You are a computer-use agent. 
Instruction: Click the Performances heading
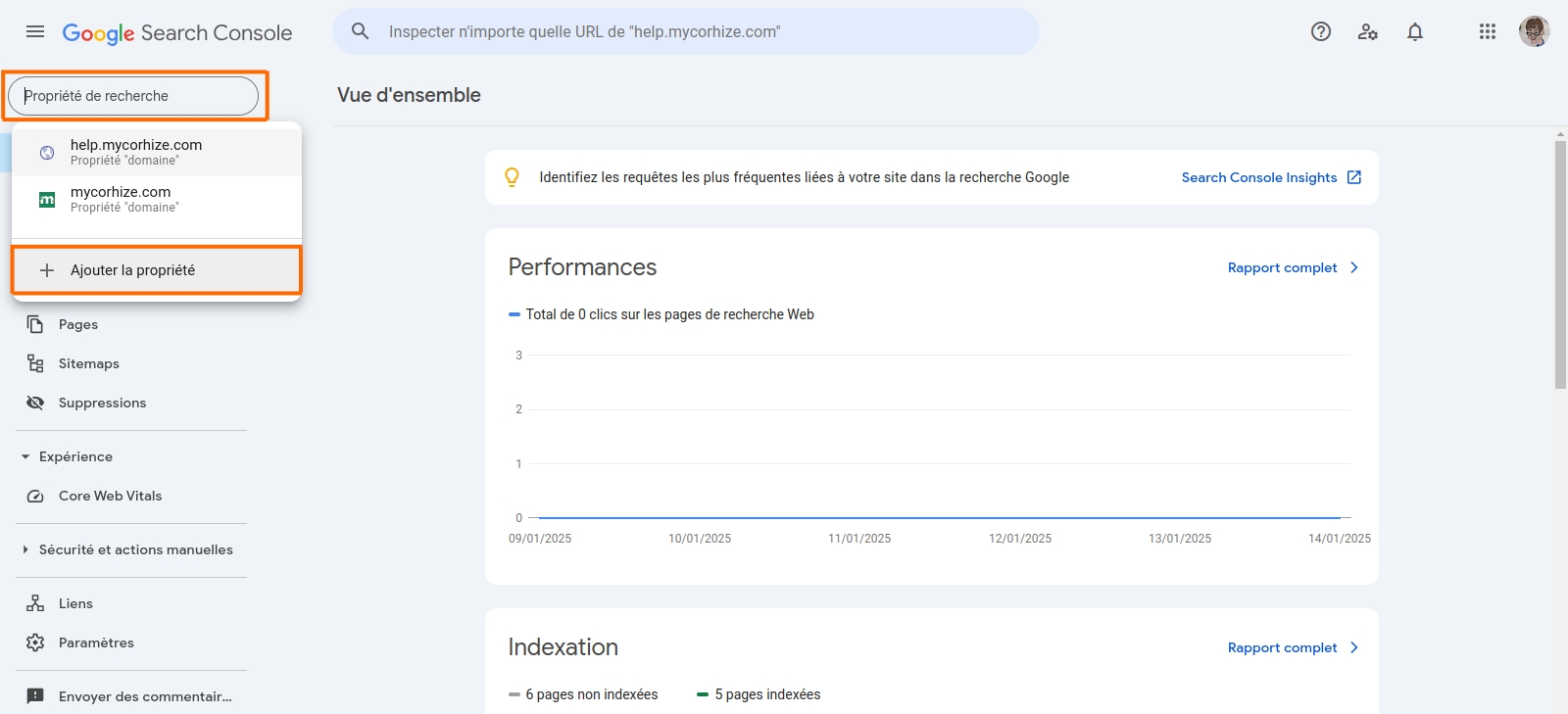(x=582, y=267)
